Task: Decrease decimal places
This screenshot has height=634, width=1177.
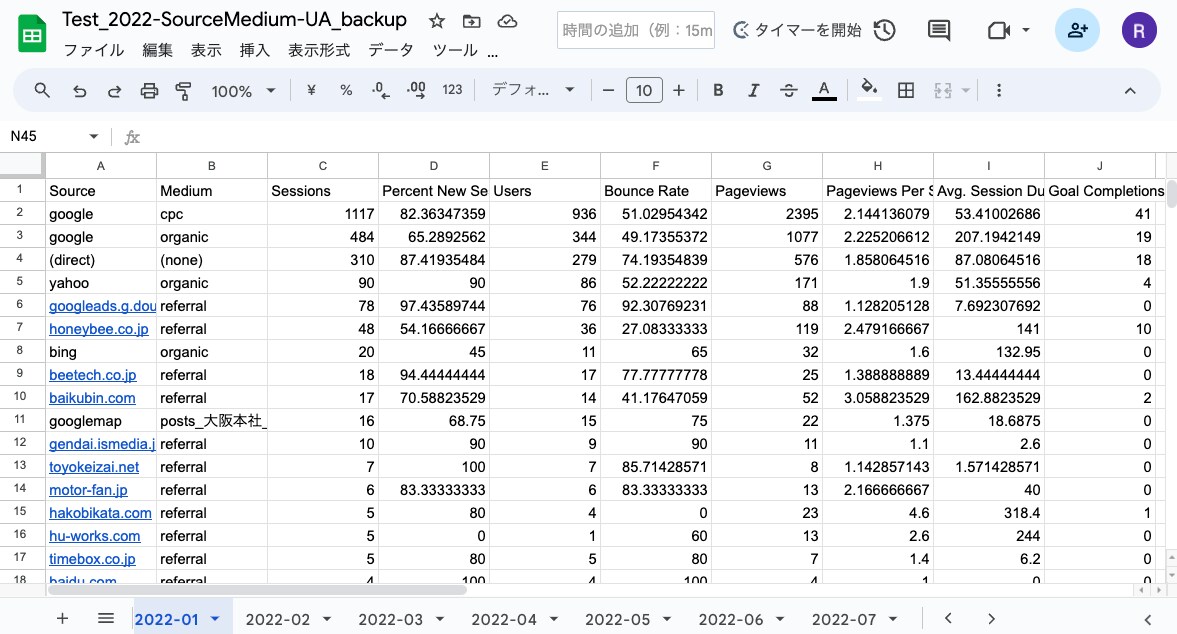Action: click(381, 90)
